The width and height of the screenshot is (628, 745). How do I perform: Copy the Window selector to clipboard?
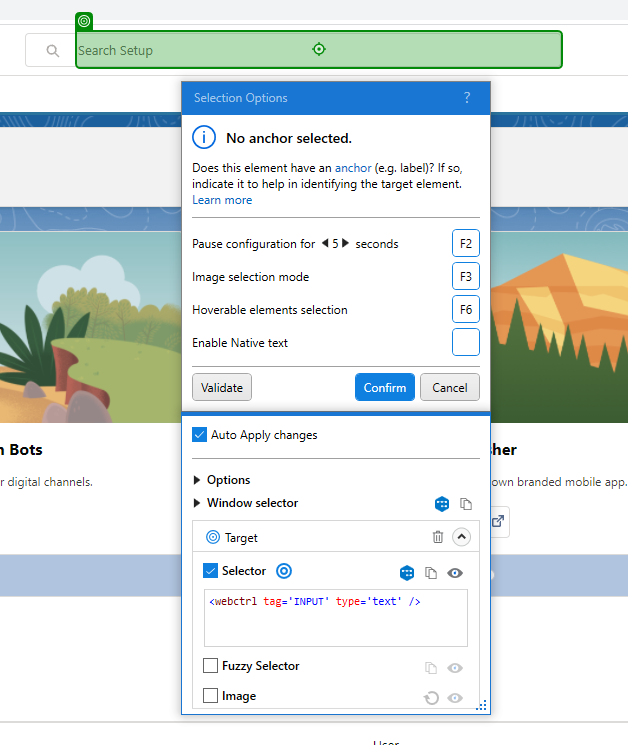click(x=465, y=504)
